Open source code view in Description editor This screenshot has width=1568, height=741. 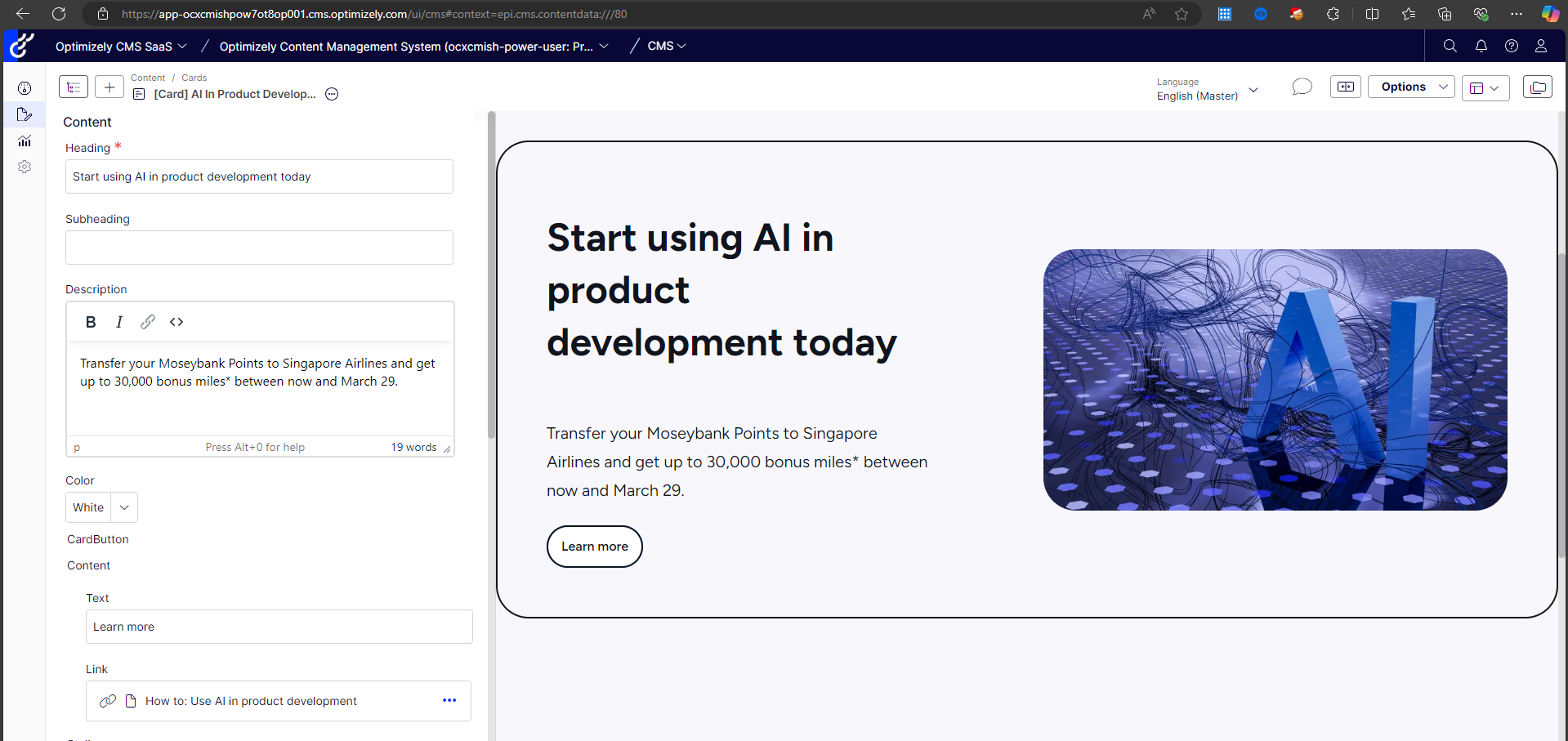[176, 322]
